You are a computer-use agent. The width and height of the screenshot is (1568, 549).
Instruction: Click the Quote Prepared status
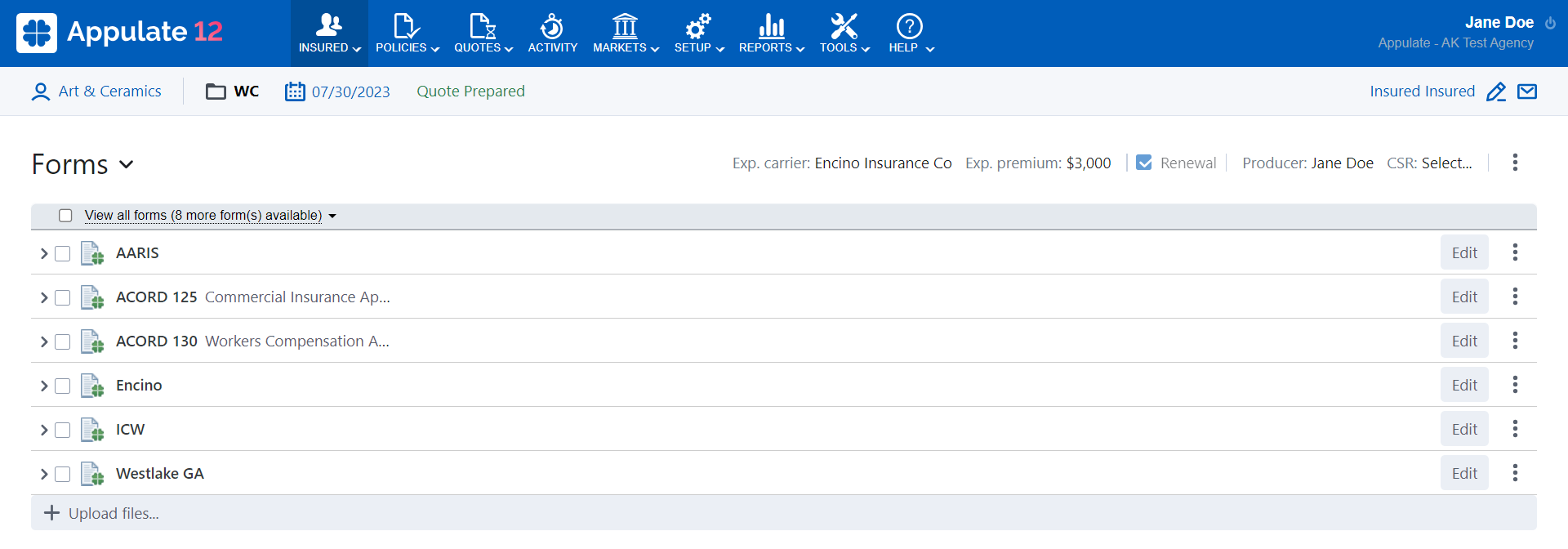coord(470,91)
